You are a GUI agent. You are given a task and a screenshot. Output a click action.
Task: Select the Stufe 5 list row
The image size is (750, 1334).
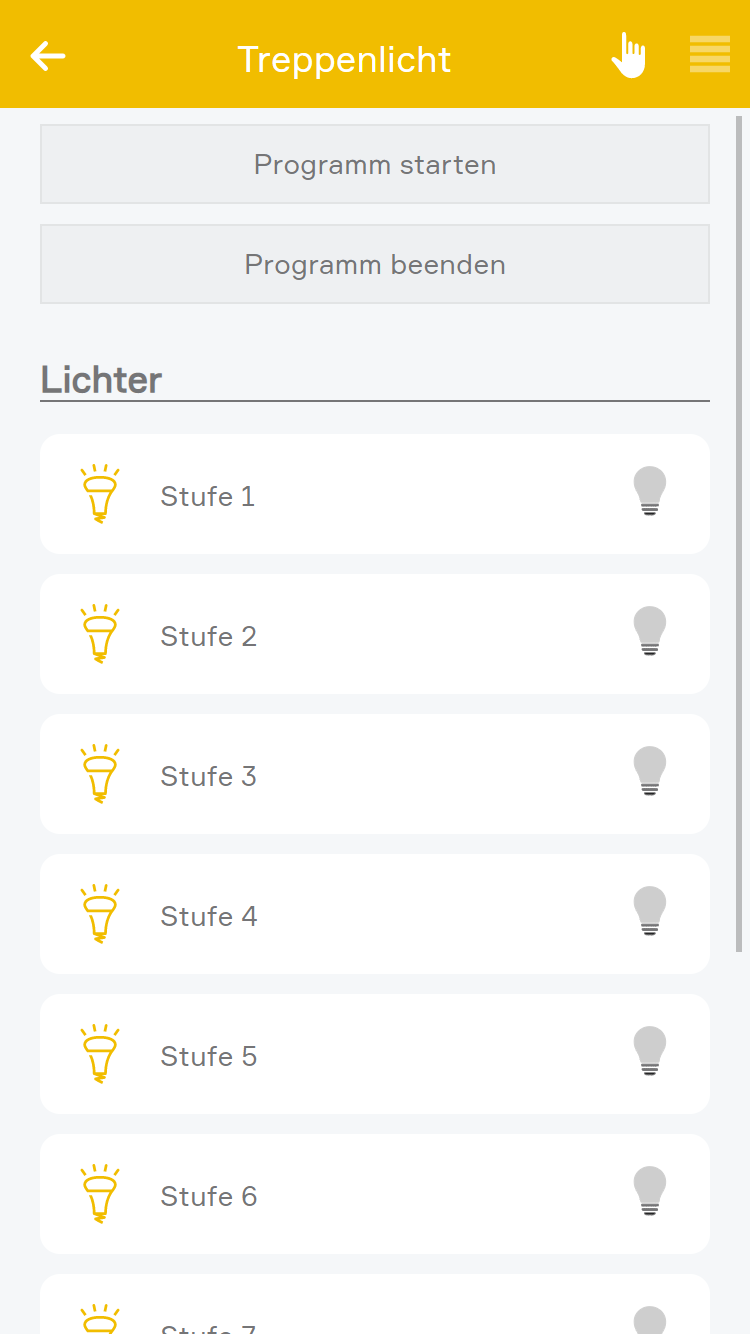(x=375, y=1054)
